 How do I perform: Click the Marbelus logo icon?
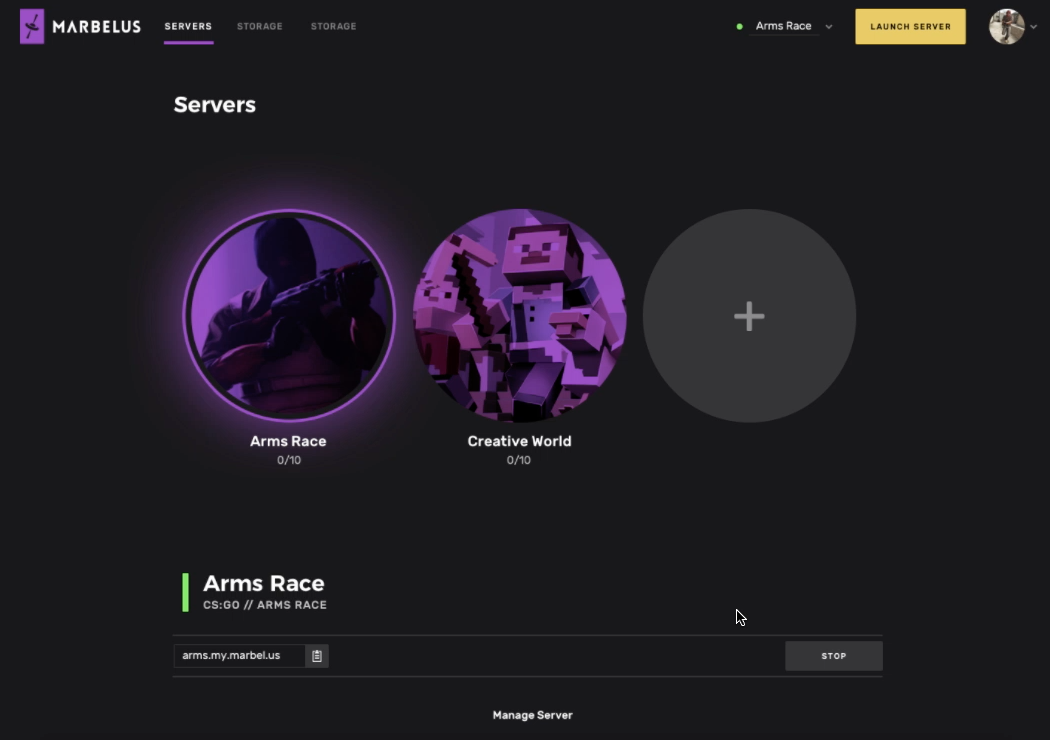pos(32,26)
